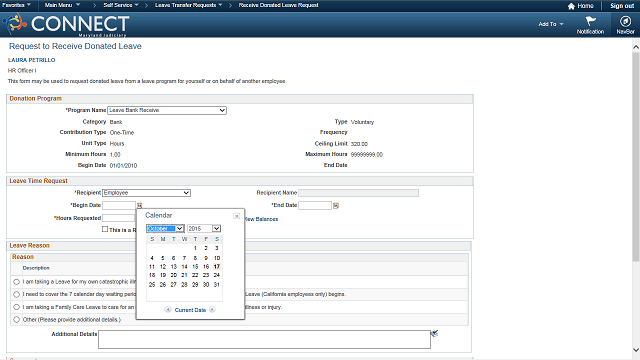The width and height of the screenshot is (640, 360).
Task: Select catastrophic illness leave reason radio
Action: (x=16, y=282)
